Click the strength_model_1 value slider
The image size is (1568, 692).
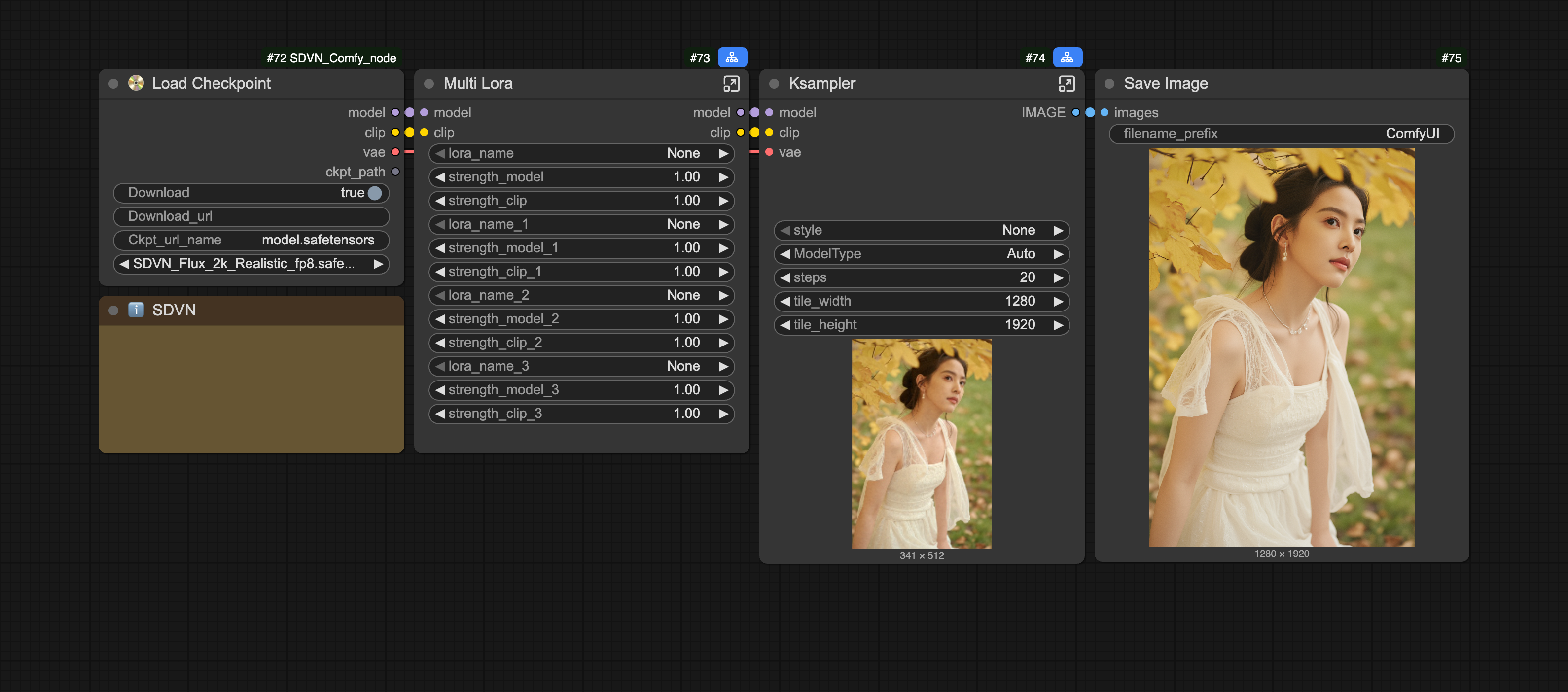tap(581, 248)
